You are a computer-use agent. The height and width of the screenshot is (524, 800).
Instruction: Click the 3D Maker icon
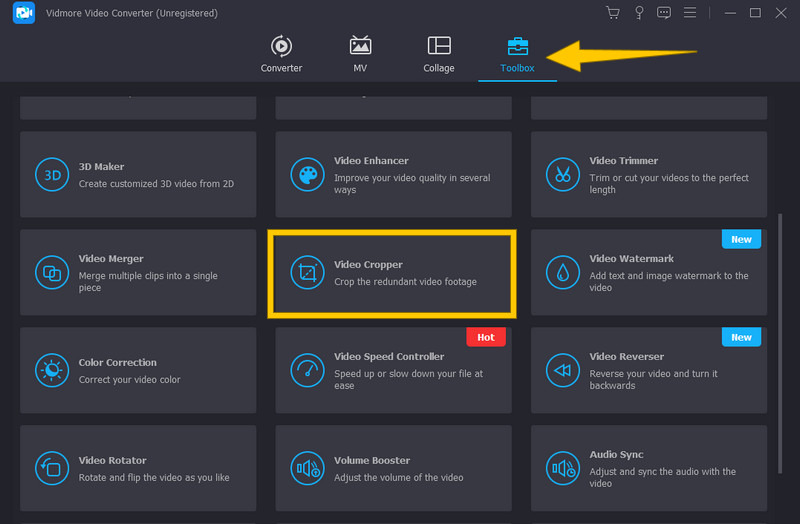coord(51,174)
